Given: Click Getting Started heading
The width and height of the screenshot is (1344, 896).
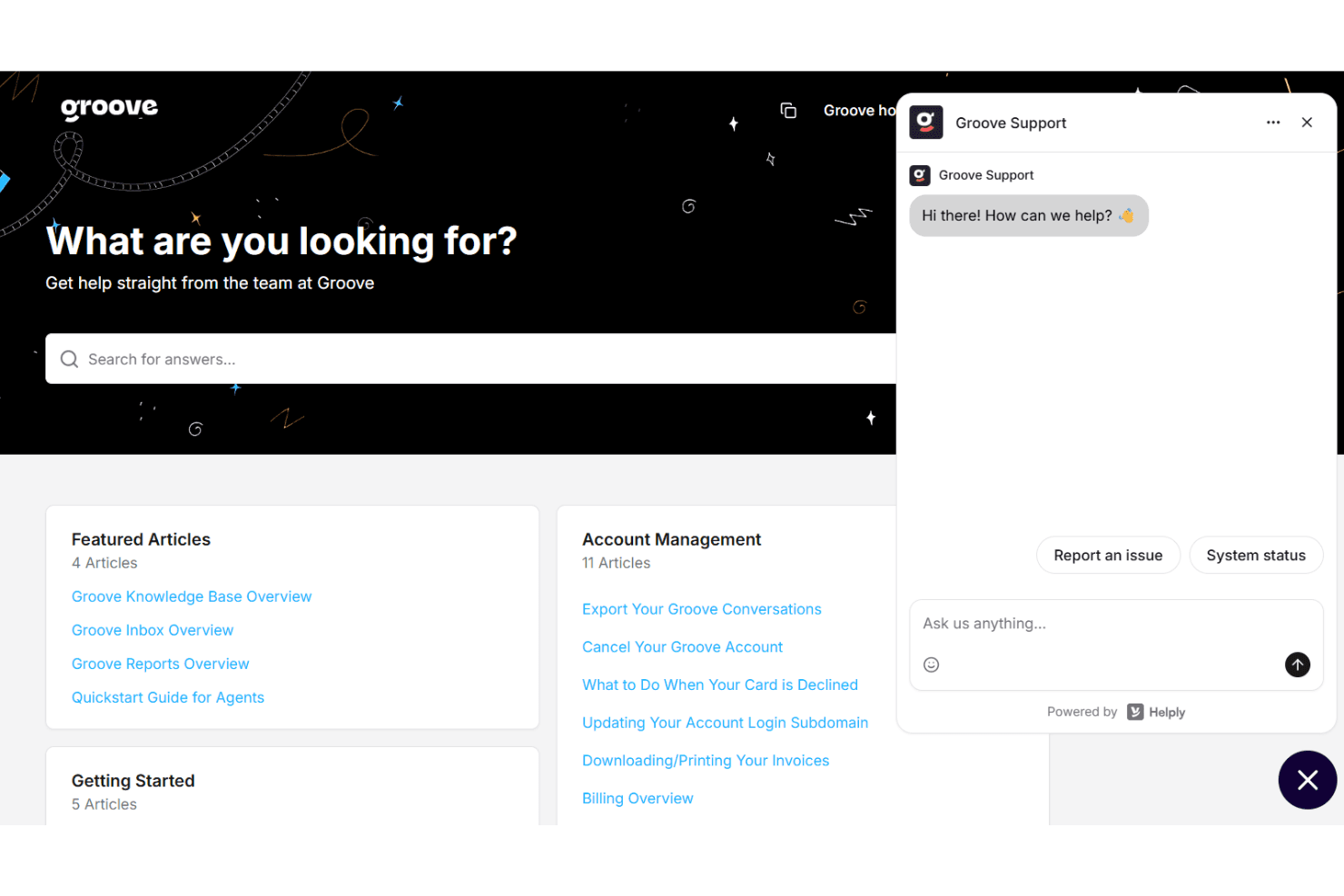Looking at the screenshot, I should click(x=133, y=781).
